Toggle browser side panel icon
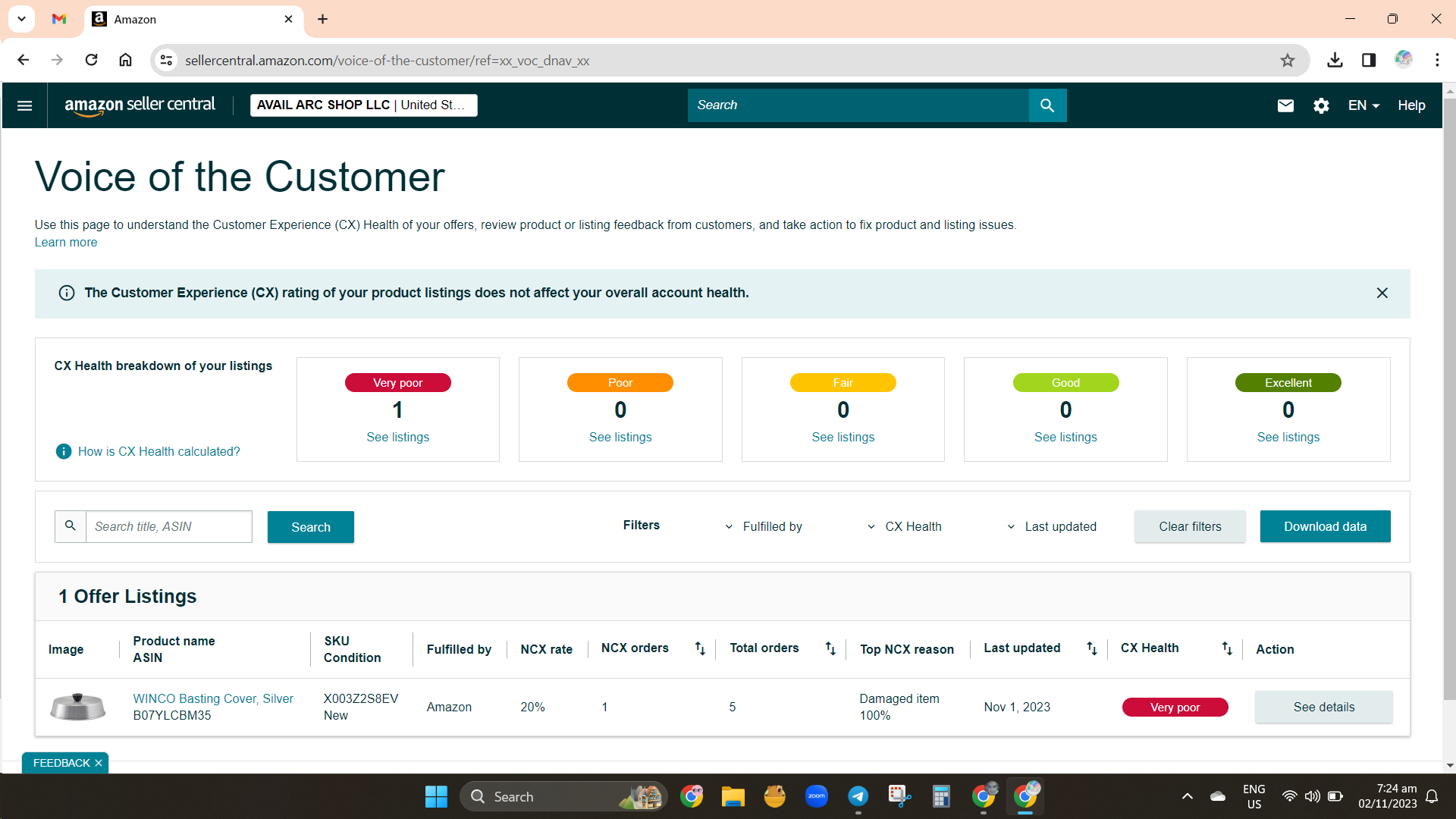1456x819 pixels. pyautogui.click(x=1369, y=60)
